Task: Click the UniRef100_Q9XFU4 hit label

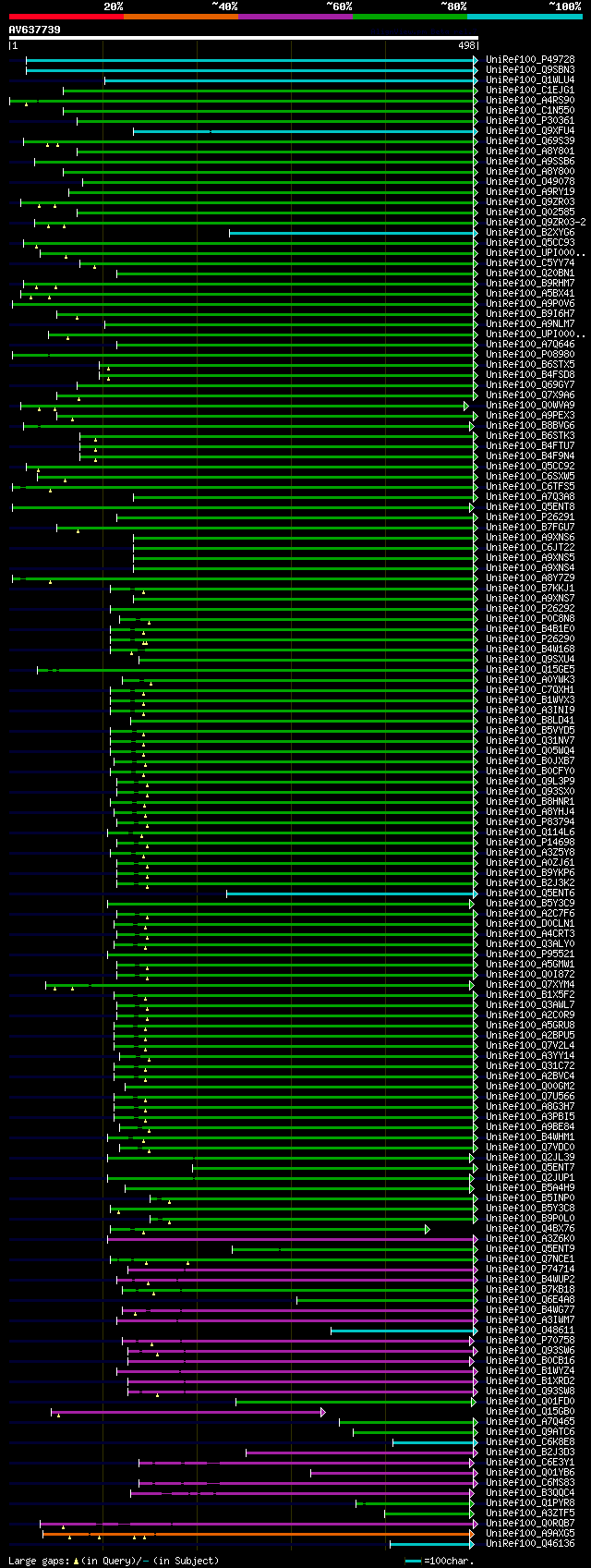Action: [x=530, y=130]
